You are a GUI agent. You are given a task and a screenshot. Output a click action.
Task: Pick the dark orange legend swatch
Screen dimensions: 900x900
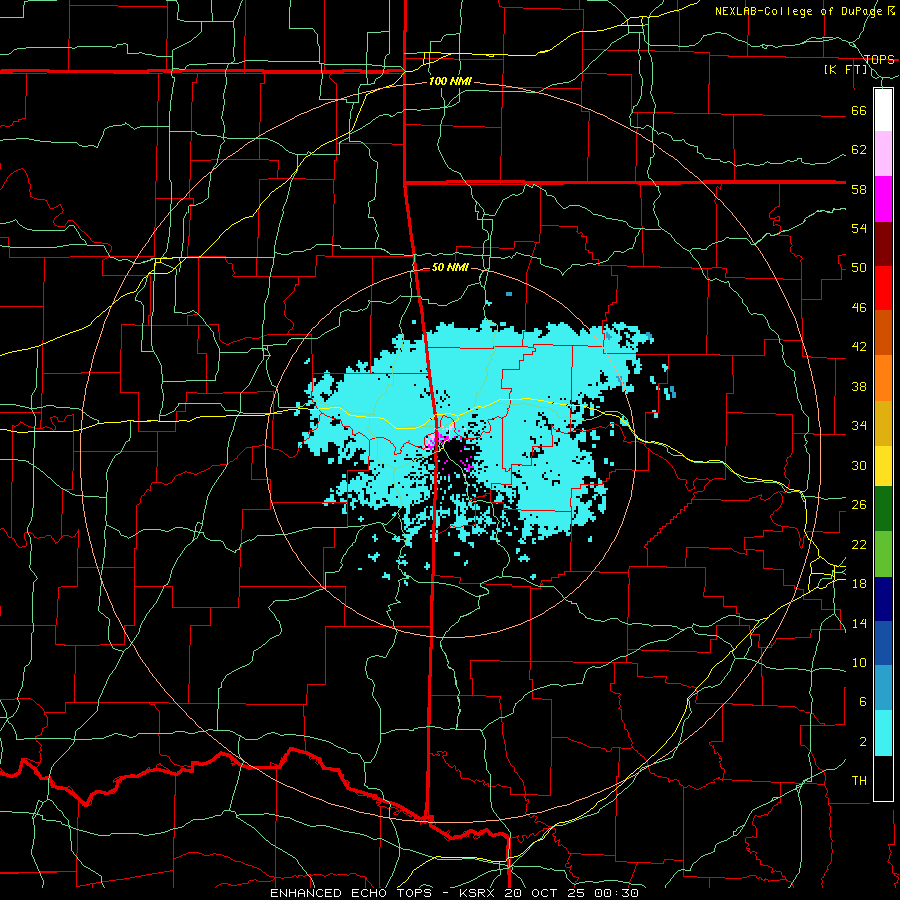(x=883, y=332)
